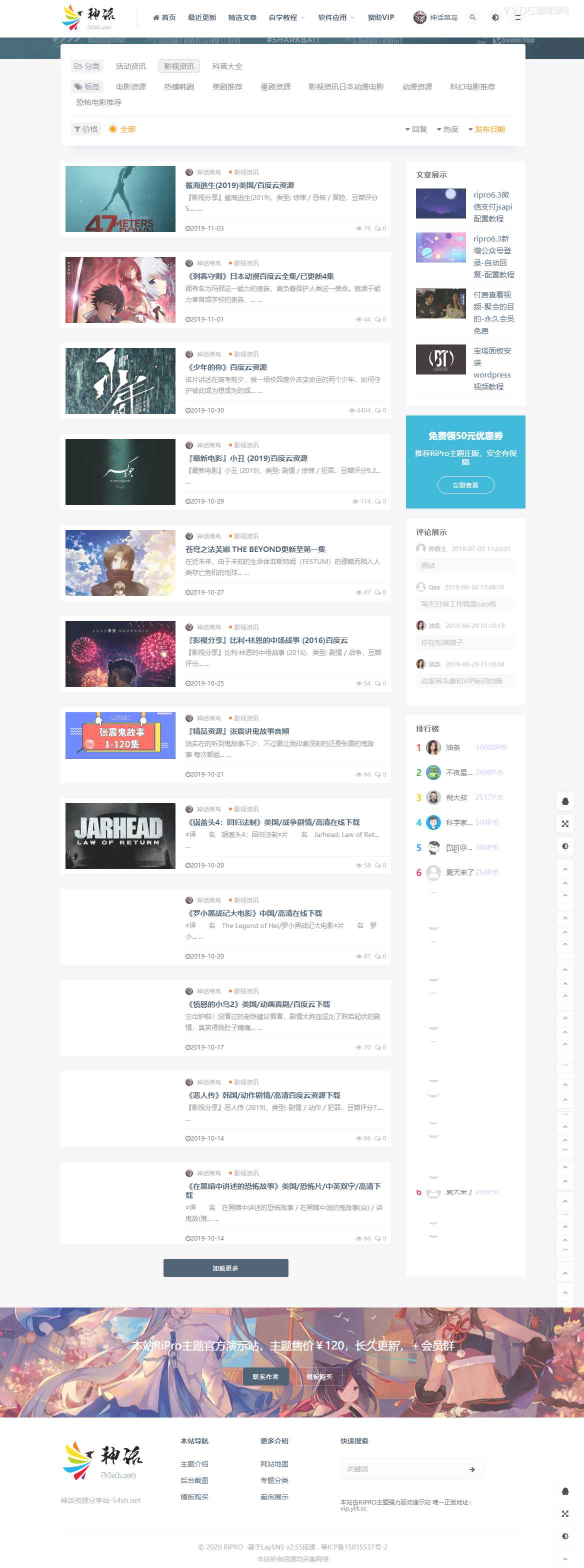Screen dimensions: 584x1568
Task: Sort posts by 热度
Action: click(x=447, y=129)
